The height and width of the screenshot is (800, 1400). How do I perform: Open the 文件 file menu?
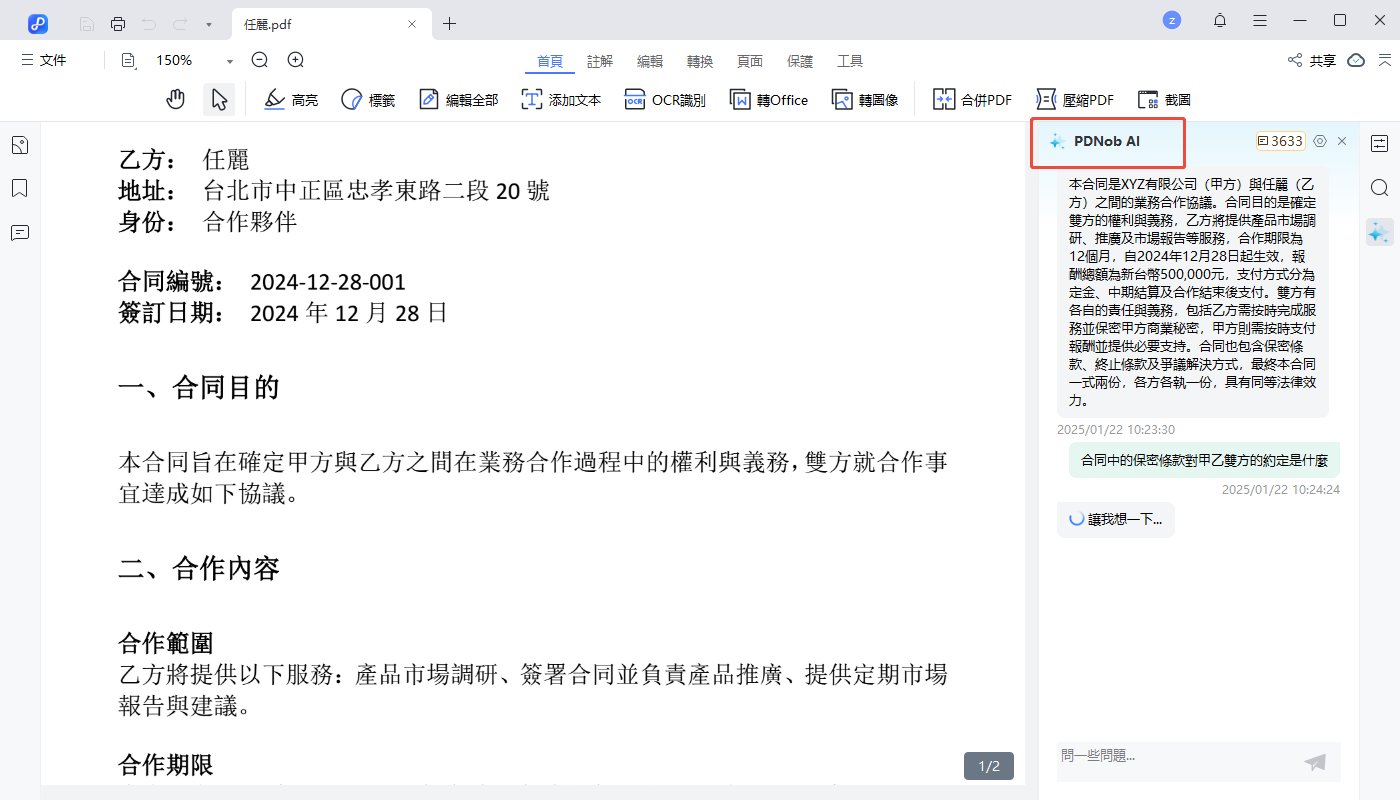[x=44, y=60]
